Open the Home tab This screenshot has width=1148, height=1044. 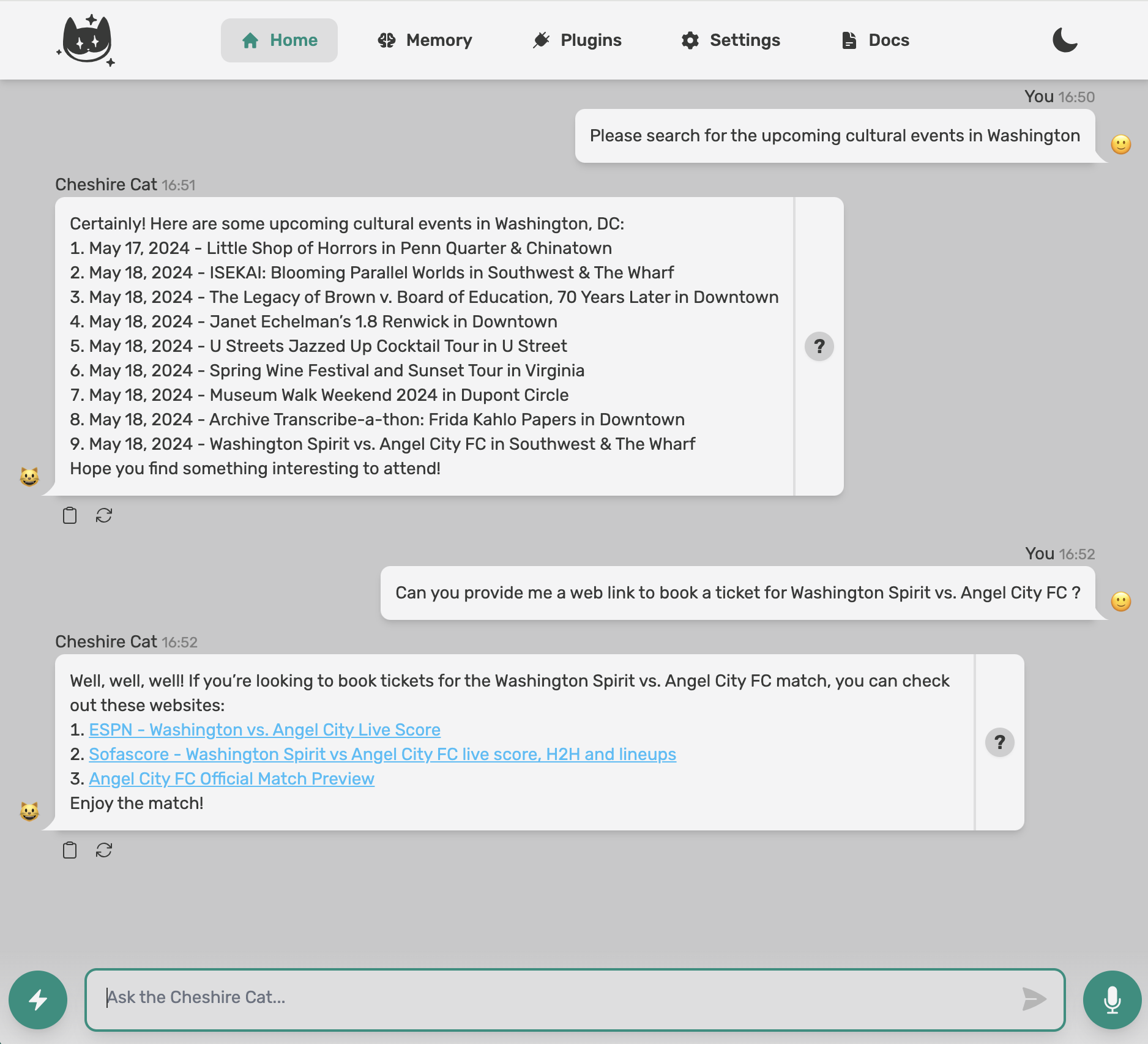(x=279, y=40)
